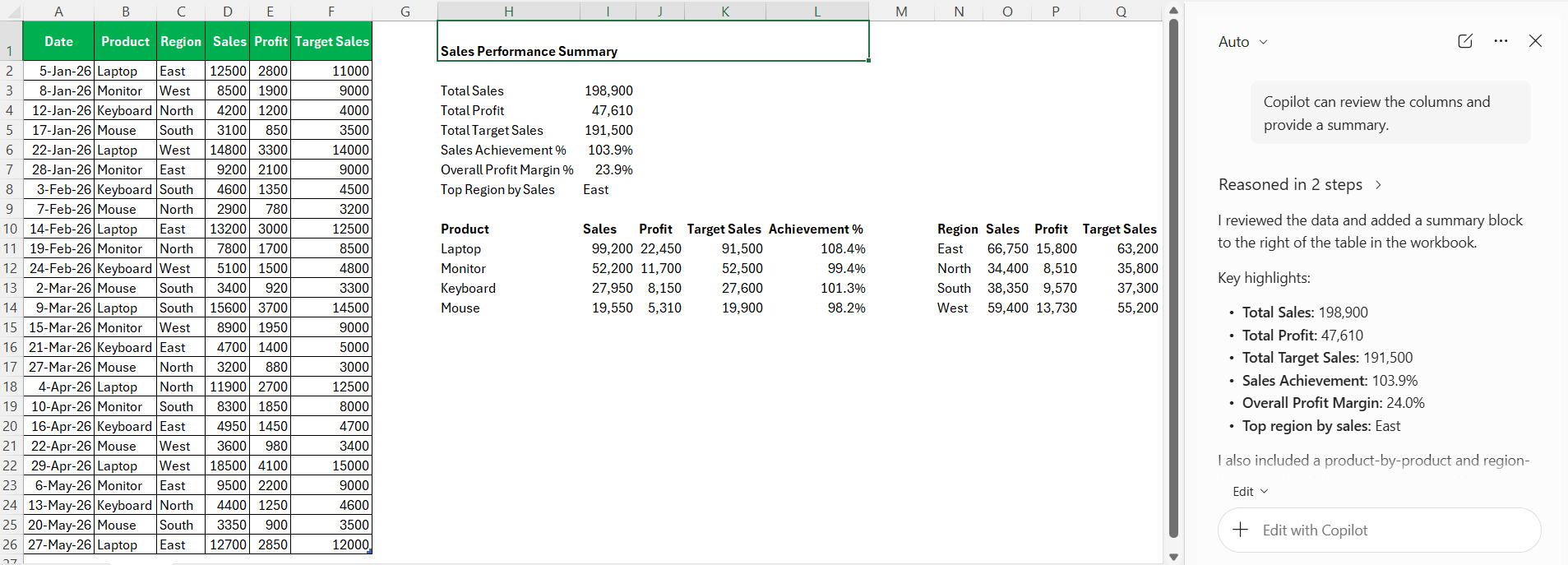Select row 10 header
Viewport: 1568px width, 565px height.
[10, 229]
